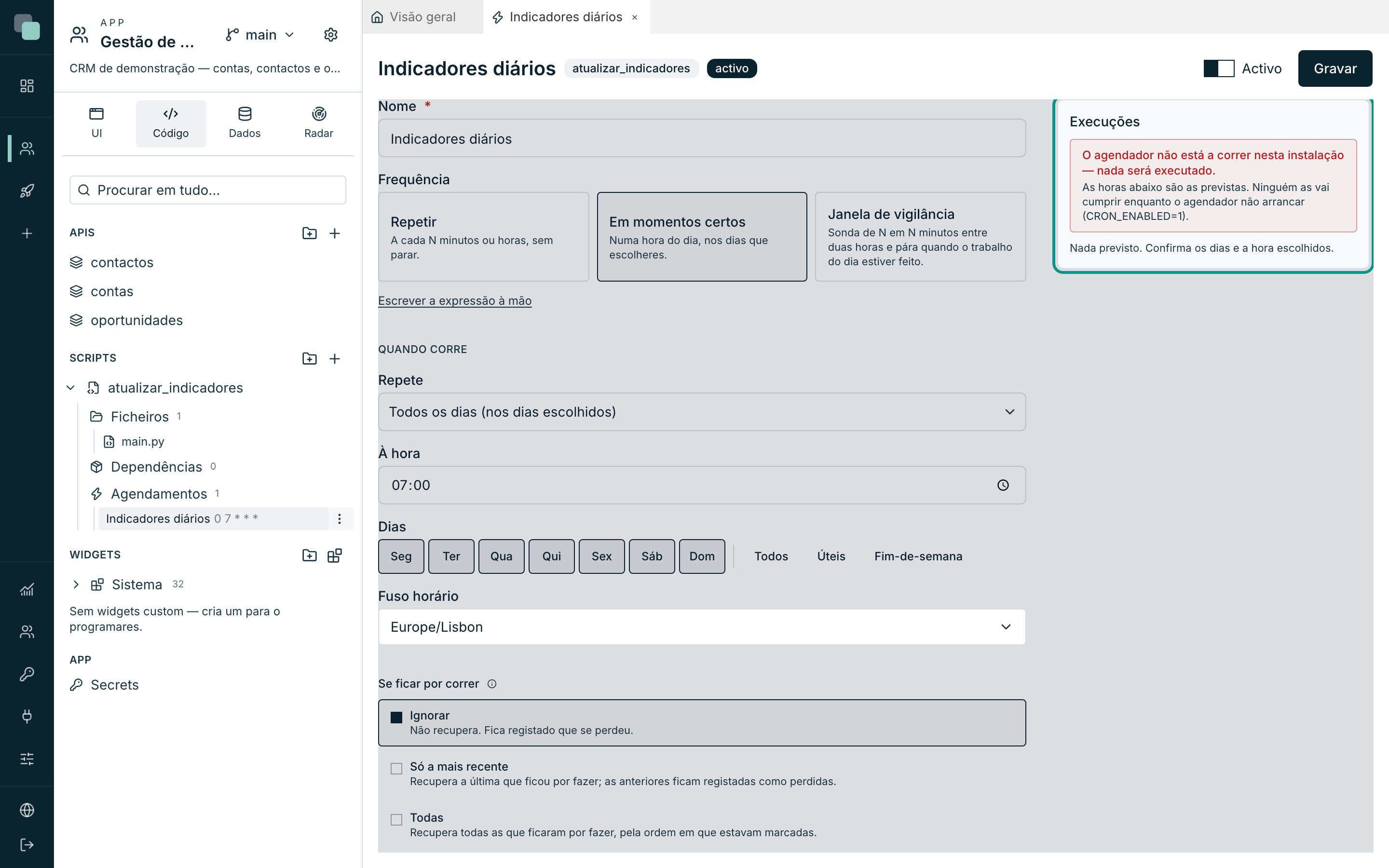
Task: Open the dashboard grid icon in the left rail
Action: pos(27,85)
